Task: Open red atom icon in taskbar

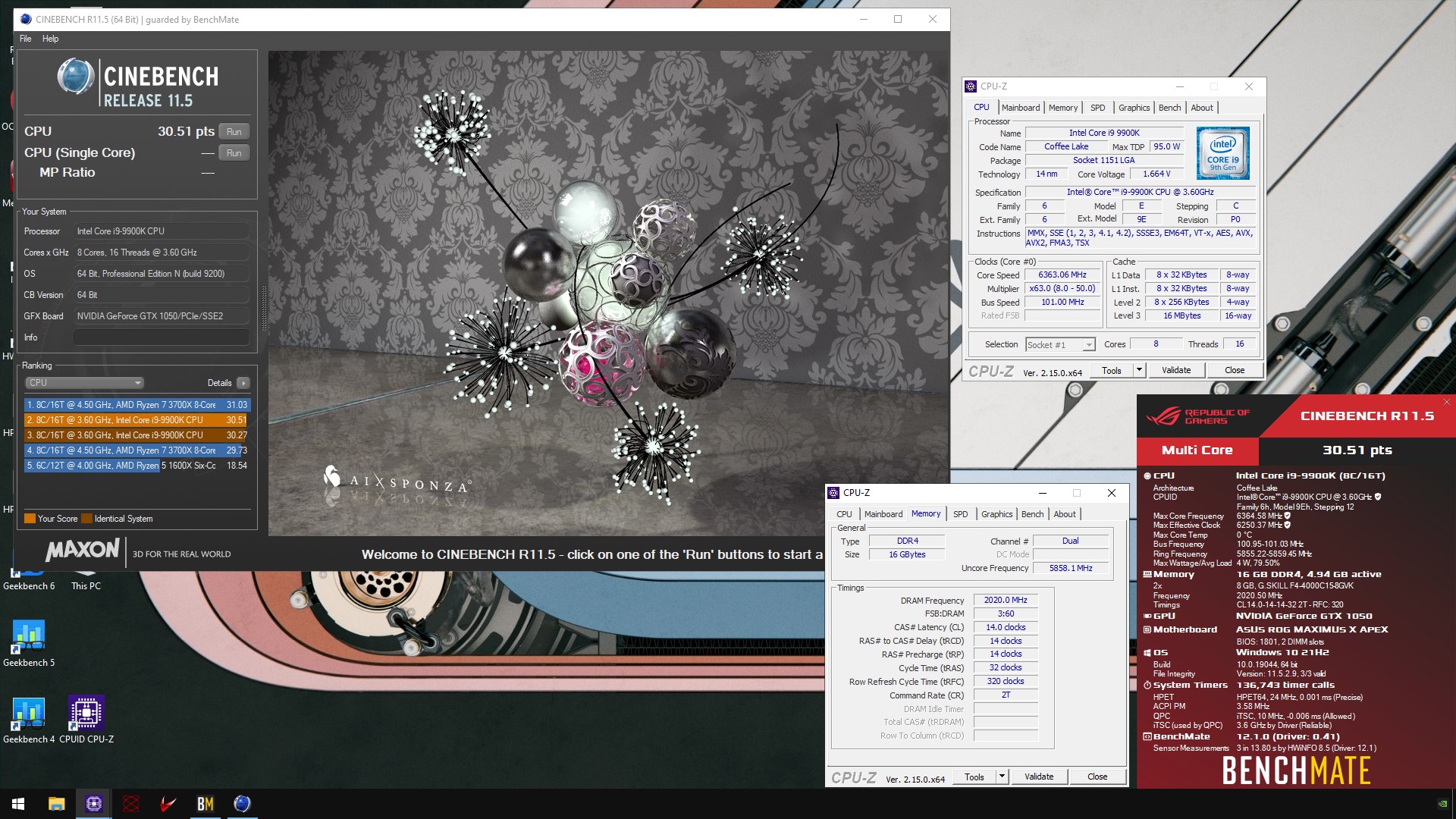Action: 131,804
